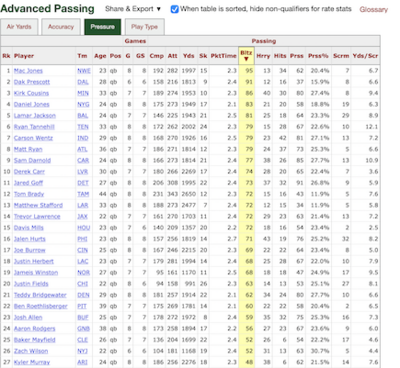Open Tom Brady player page
This screenshot has height=368, width=400.
point(29,194)
